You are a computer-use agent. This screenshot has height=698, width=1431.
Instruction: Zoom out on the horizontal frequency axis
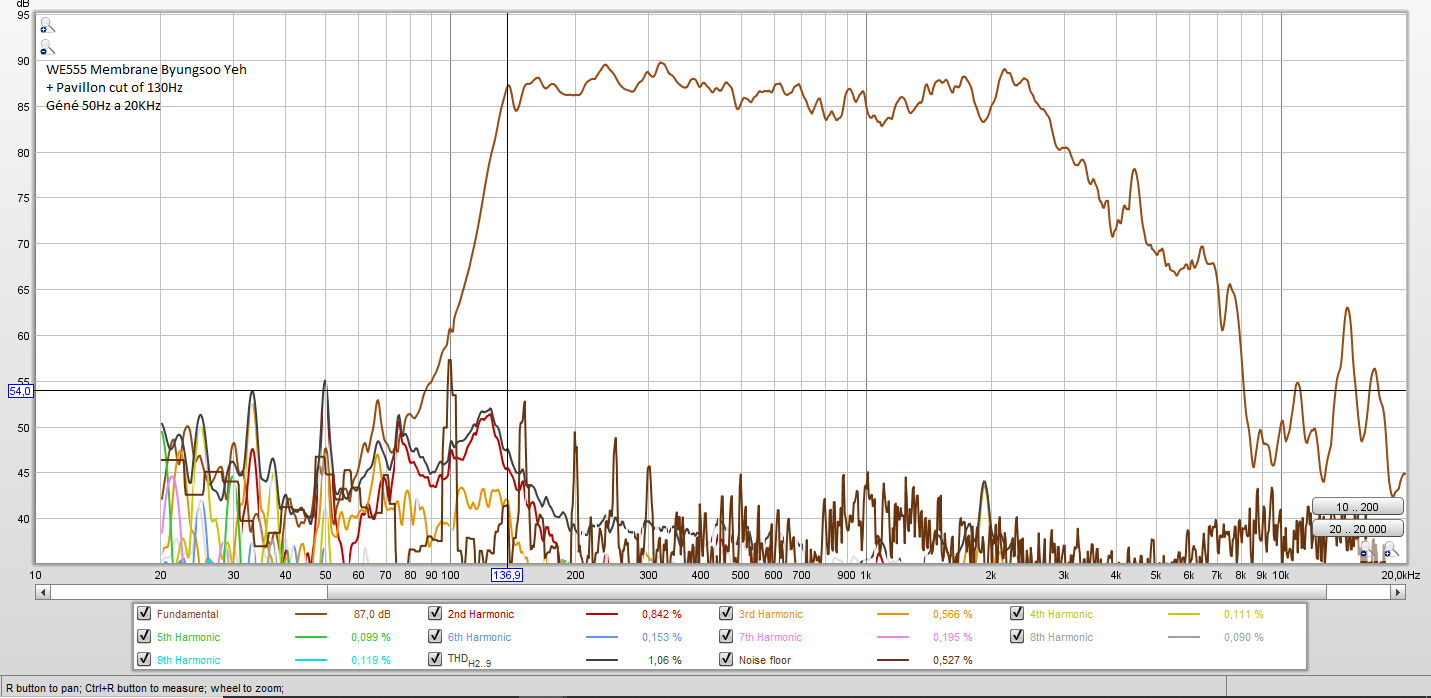click(x=1367, y=549)
